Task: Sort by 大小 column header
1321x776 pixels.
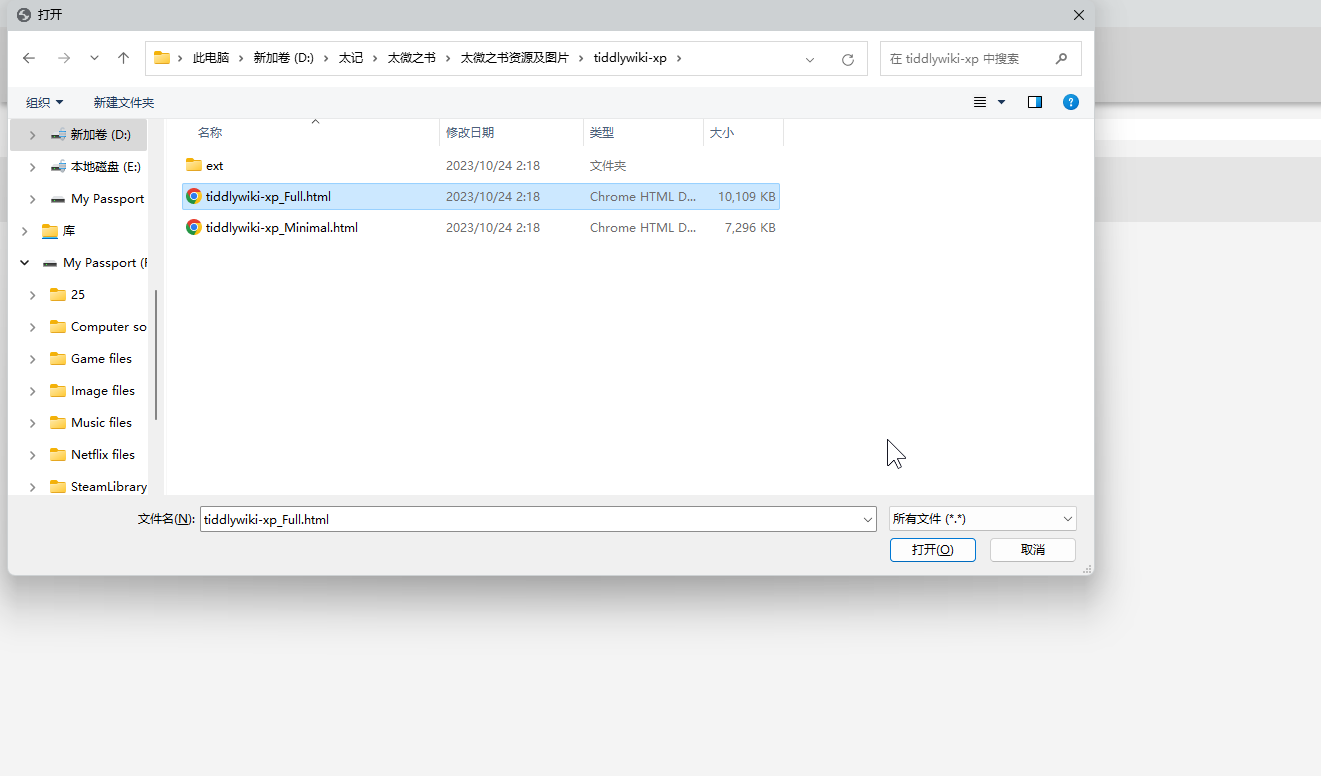Action: pyautogui.click(x=722, y=133)
